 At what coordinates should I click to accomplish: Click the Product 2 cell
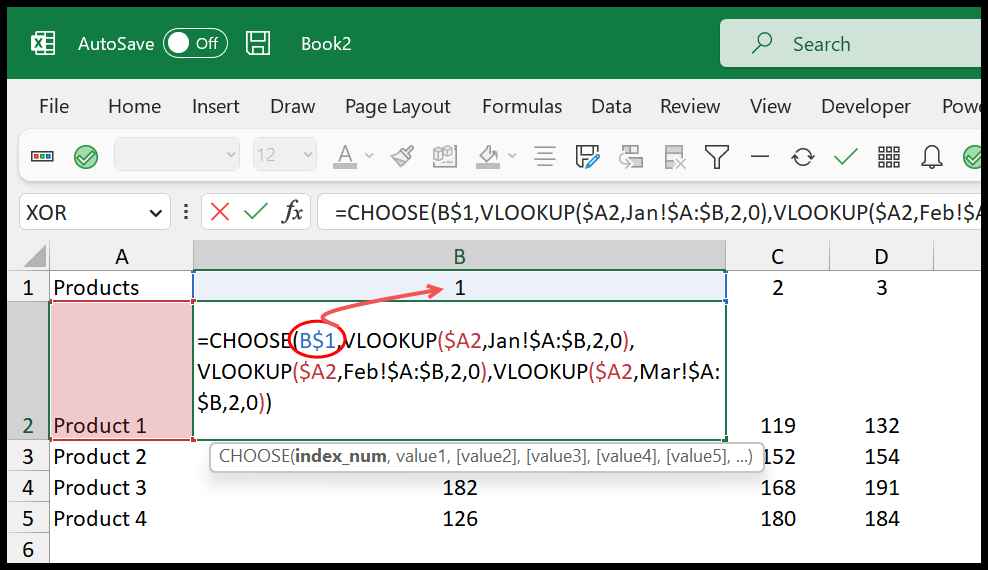tap(122, 456)
